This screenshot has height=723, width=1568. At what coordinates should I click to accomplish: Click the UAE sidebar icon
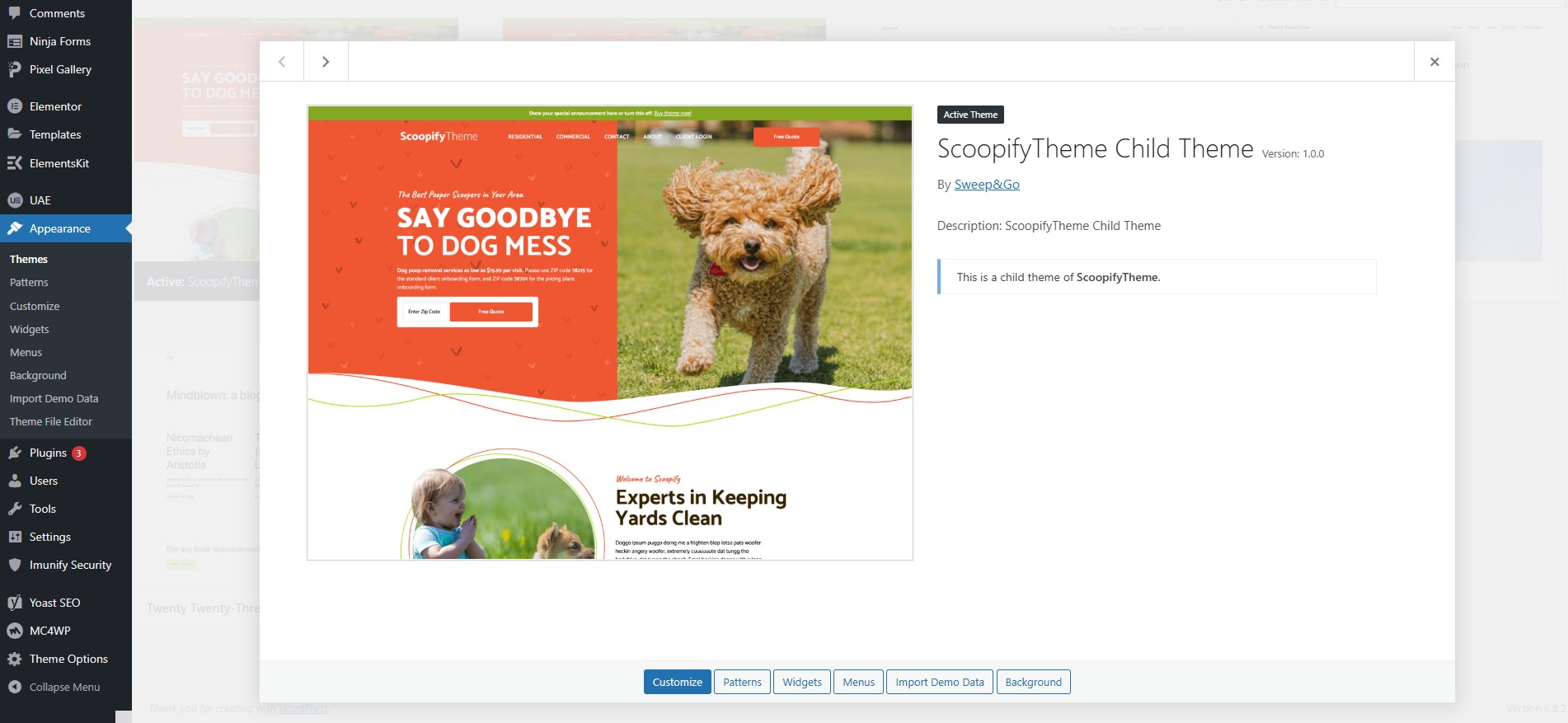click(15, 200)
